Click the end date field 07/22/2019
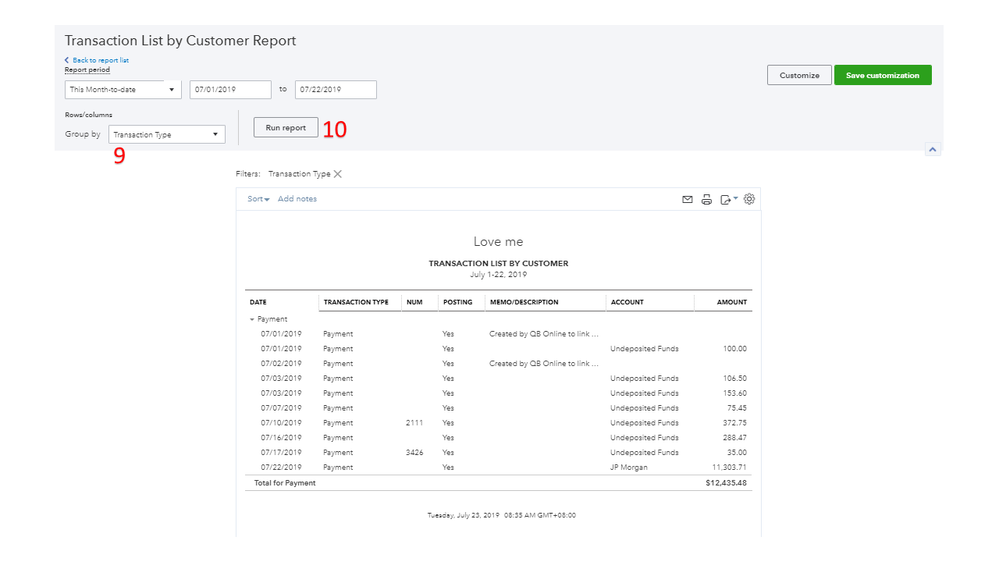 click(x=335, y=90)
